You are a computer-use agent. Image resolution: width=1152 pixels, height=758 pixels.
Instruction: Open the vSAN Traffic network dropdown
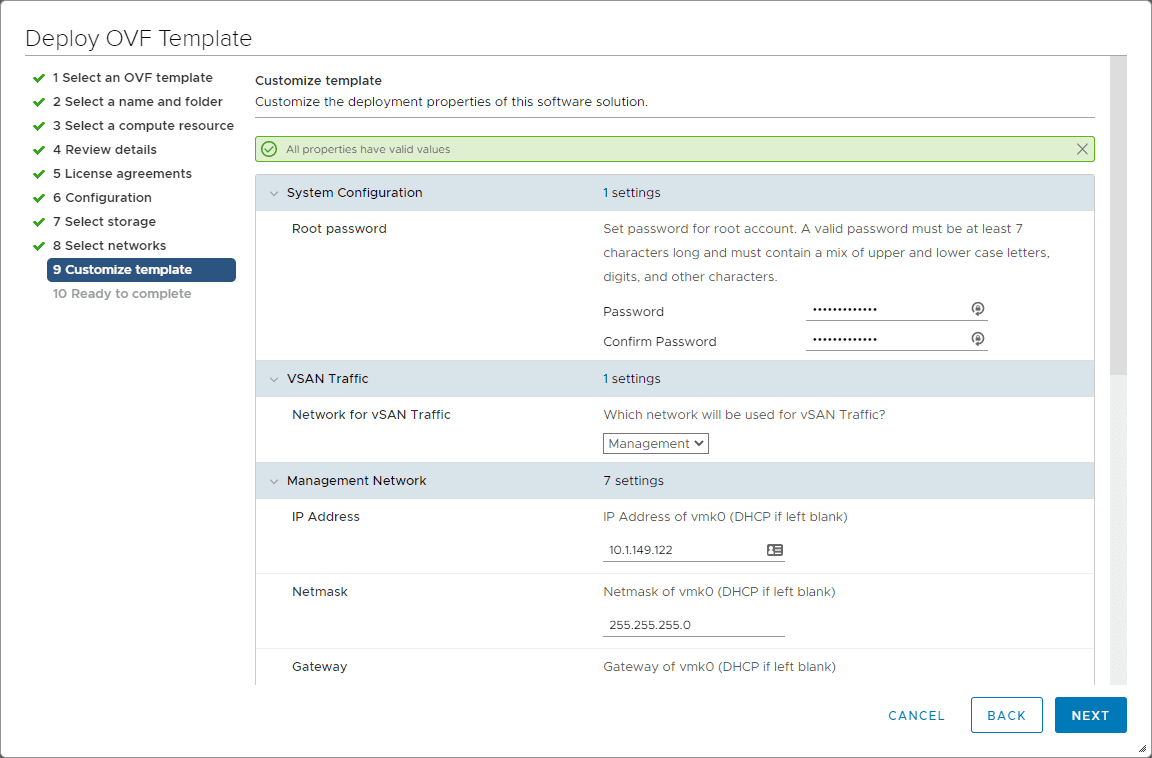pos(656,443)
